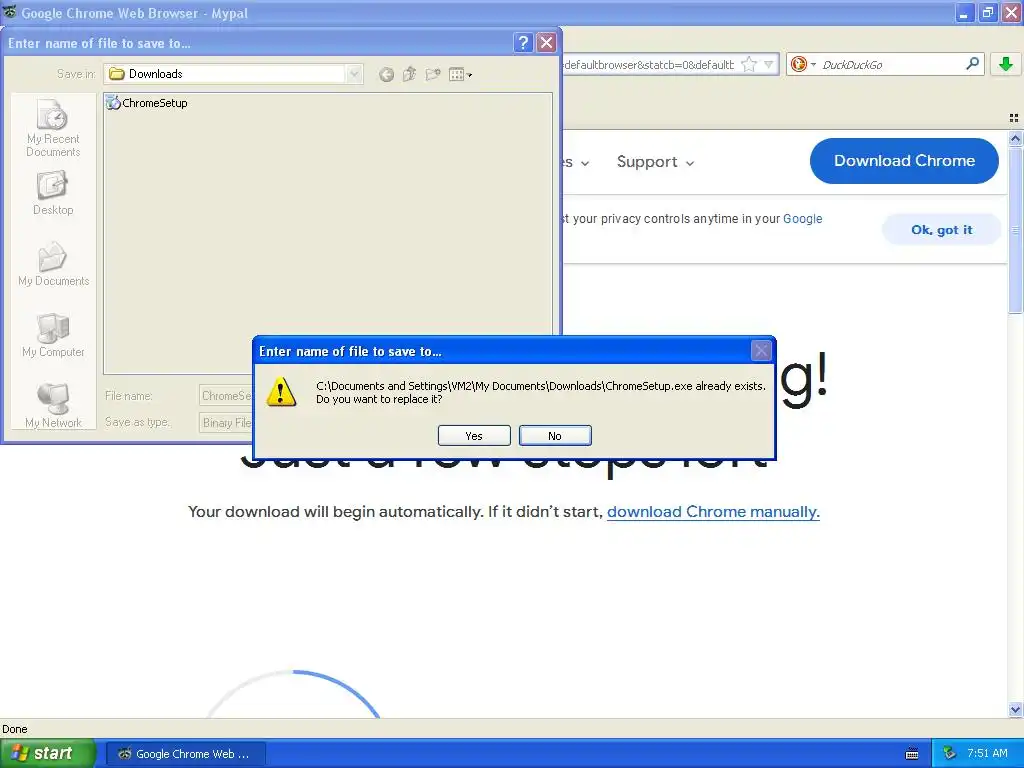Click No in the replace file prompt

point(555,436)
